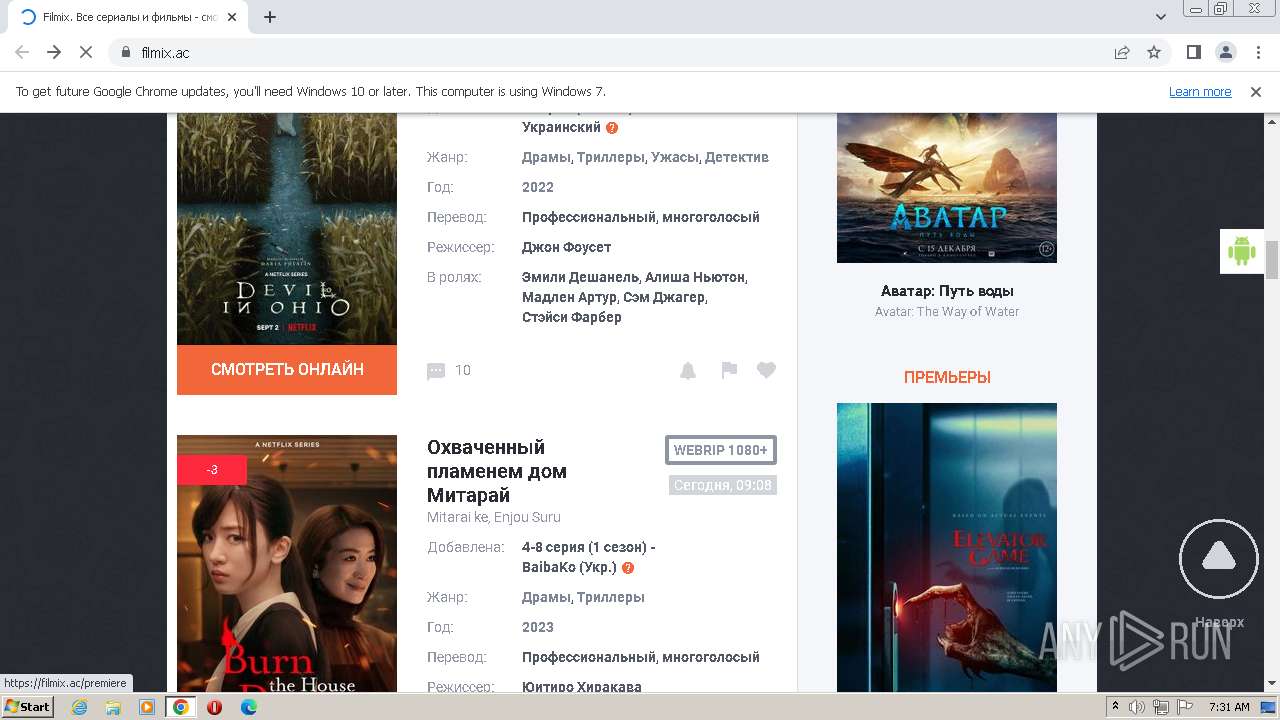Click the help icon next to Украинский
The width and height of the screenshot is (1280, 720).
coord(612,128)
